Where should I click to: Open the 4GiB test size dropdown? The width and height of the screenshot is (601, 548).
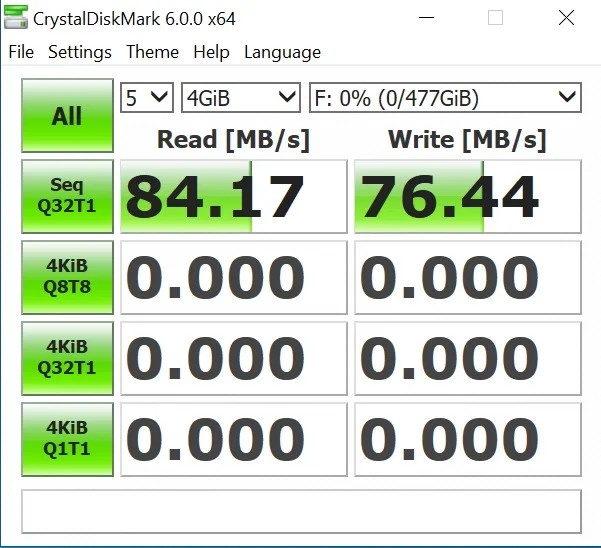241,97
